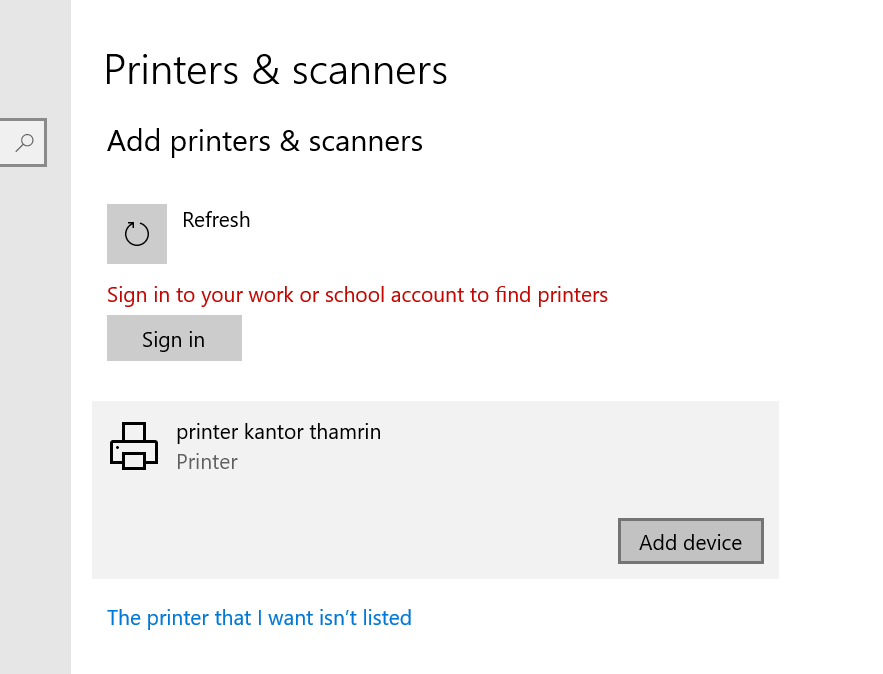Screen dimensions: 883x674
Task: Select the printer kantor thamrin name
Action: [278, 432]
